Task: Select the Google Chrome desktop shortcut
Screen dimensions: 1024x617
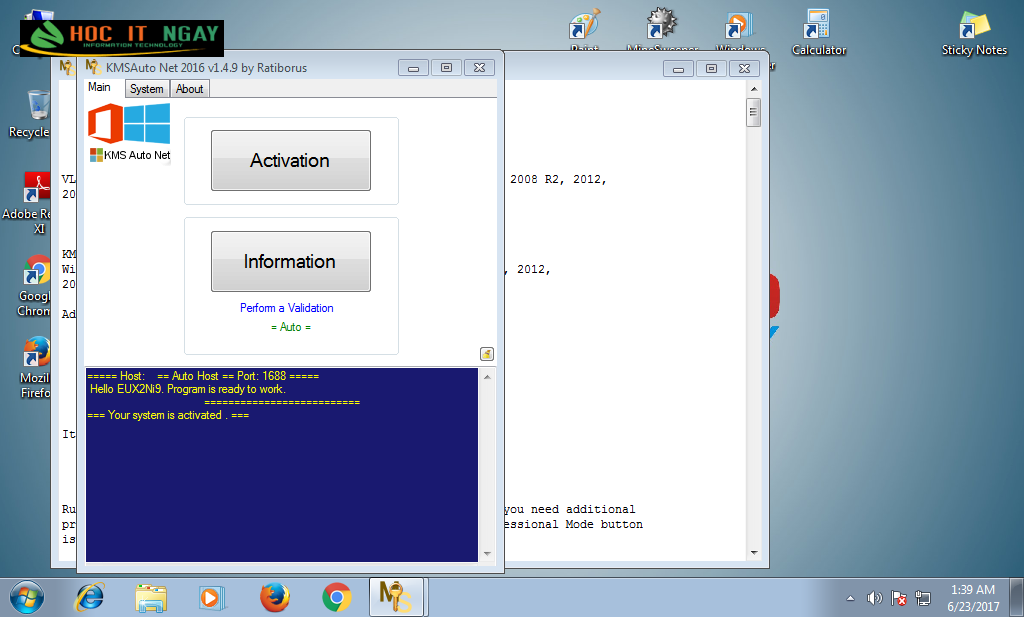Action: [33, 286]
